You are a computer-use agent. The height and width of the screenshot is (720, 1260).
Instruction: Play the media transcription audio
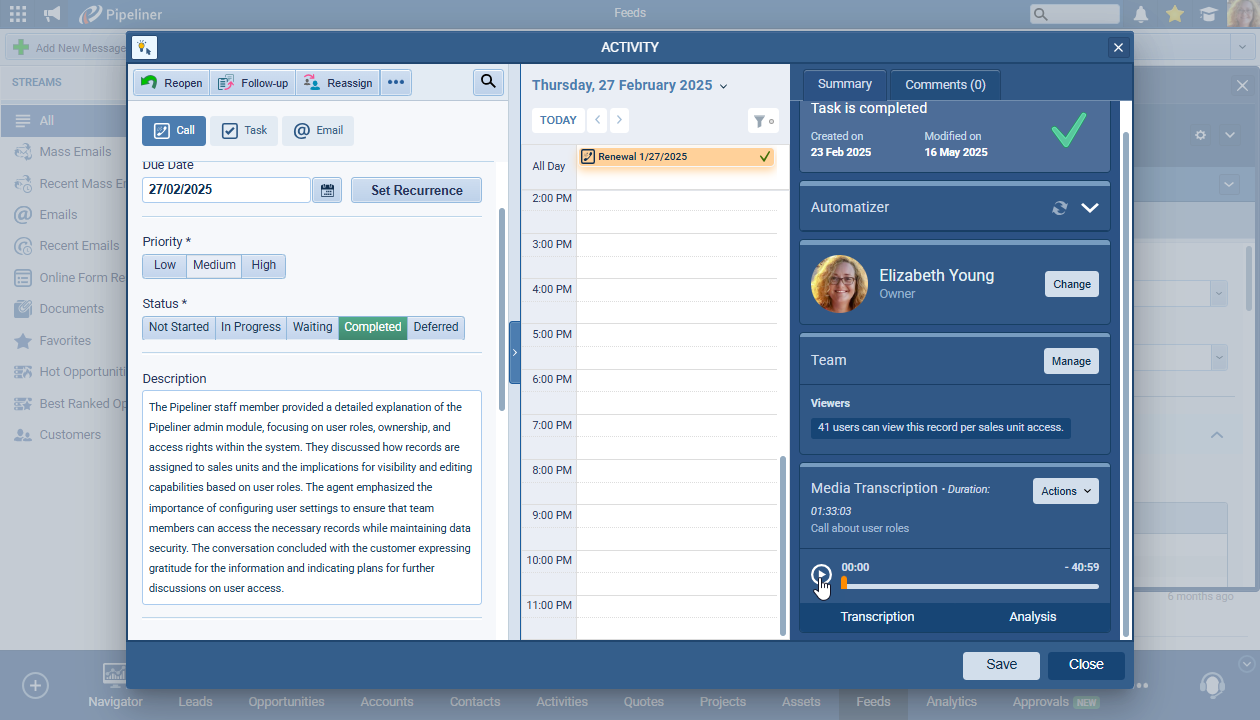click(x=820, y=575)
